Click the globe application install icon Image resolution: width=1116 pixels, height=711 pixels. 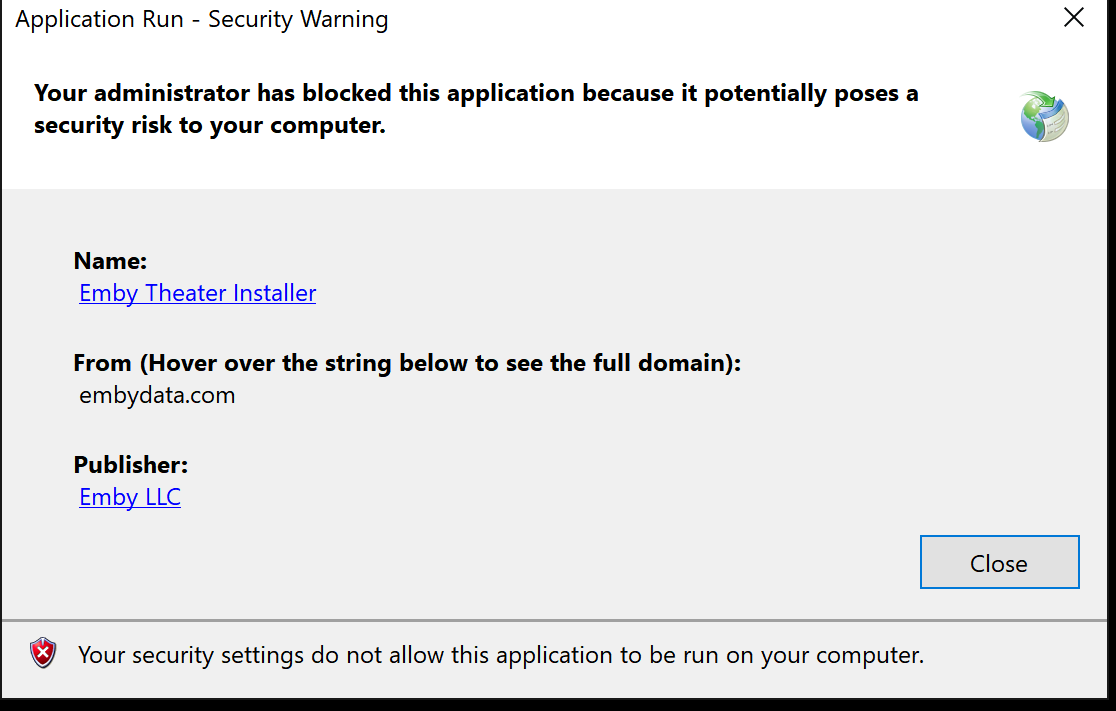tap(1044, 117)
